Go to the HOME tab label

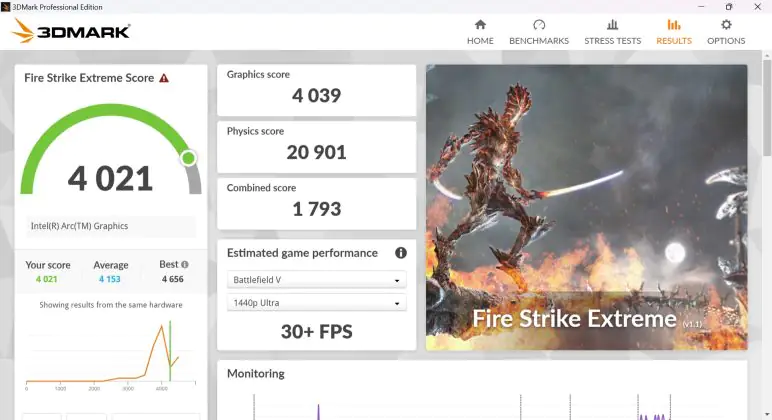[x=480, y=41]
